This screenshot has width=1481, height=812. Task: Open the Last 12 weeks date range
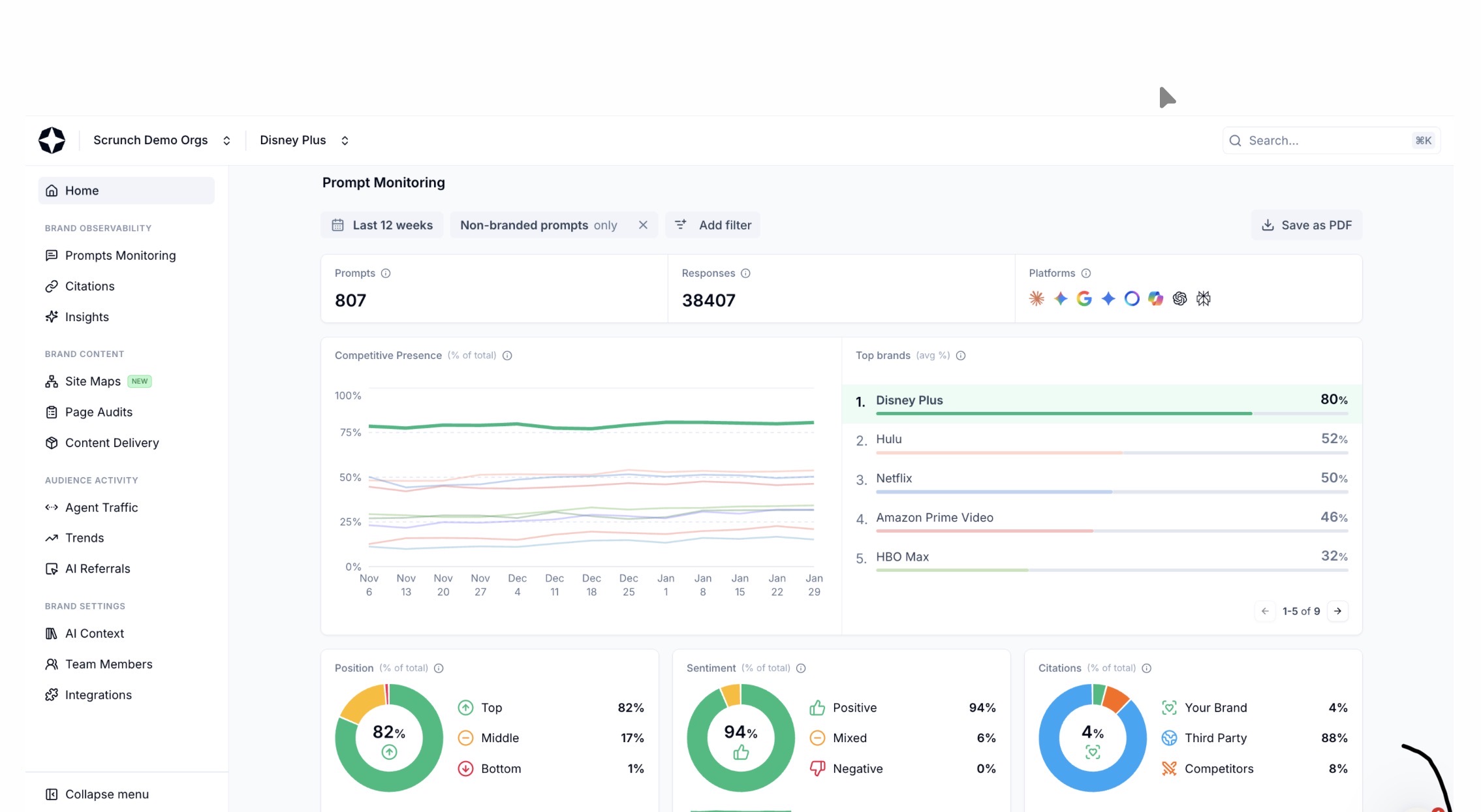(x=382, y=225)
